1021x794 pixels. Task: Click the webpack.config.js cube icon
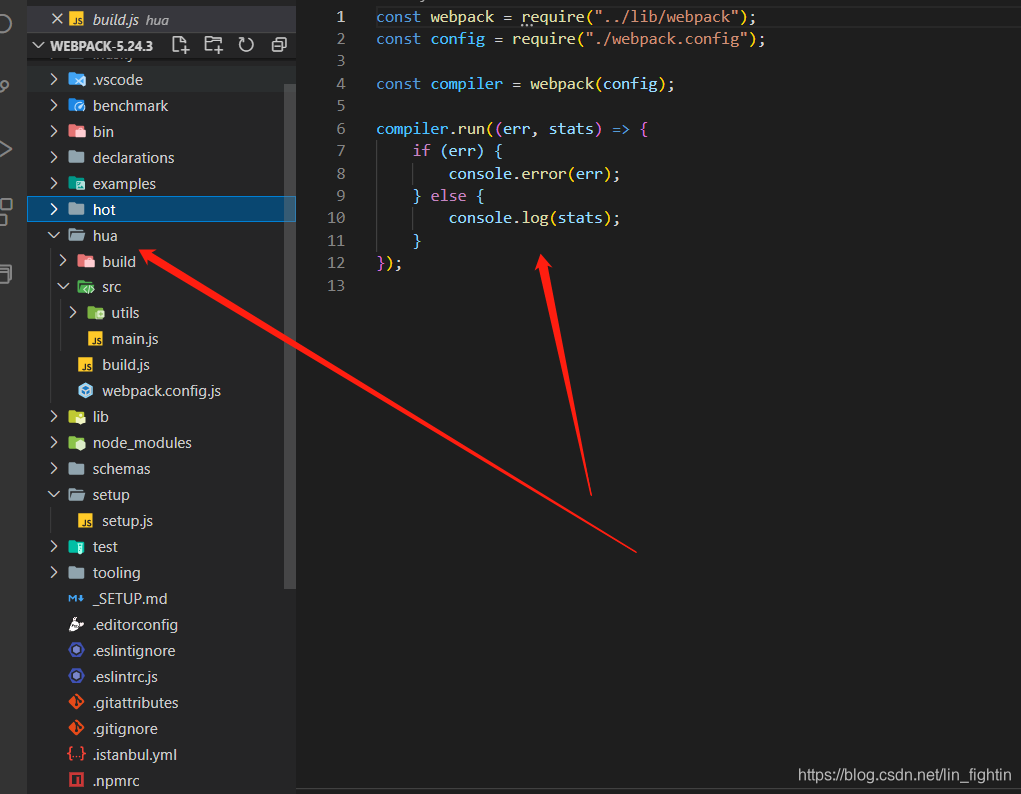(x=86, y=391)
